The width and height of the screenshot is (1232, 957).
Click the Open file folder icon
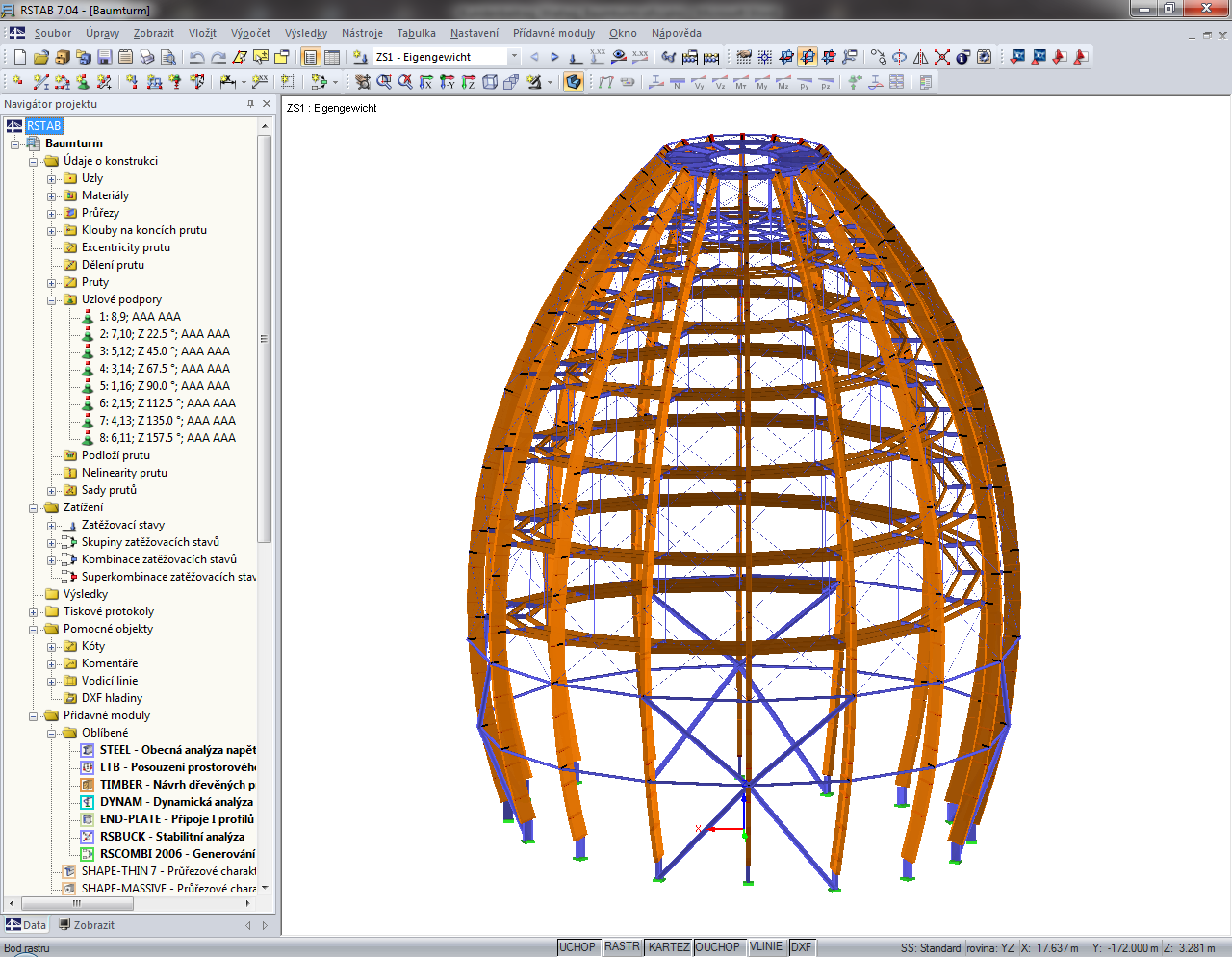tap(41, 58)
